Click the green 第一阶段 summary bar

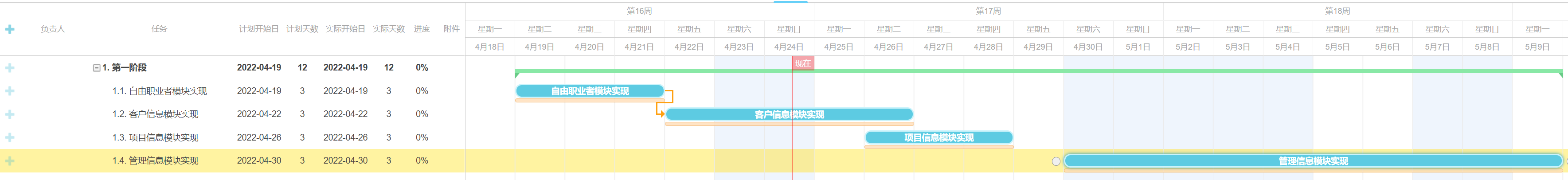pyautogui.click(x=1035, y=71)
